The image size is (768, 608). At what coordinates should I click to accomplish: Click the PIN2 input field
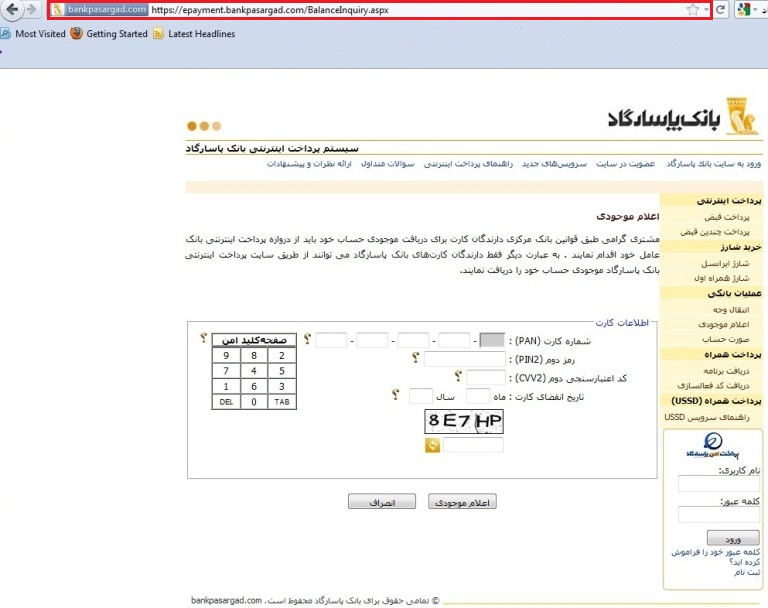[x=465, y=359]
